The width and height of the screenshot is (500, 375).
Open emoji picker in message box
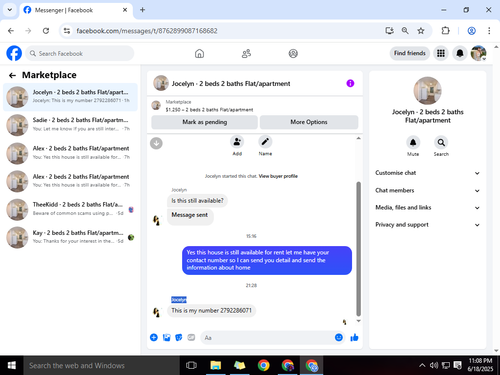(339, 337)
